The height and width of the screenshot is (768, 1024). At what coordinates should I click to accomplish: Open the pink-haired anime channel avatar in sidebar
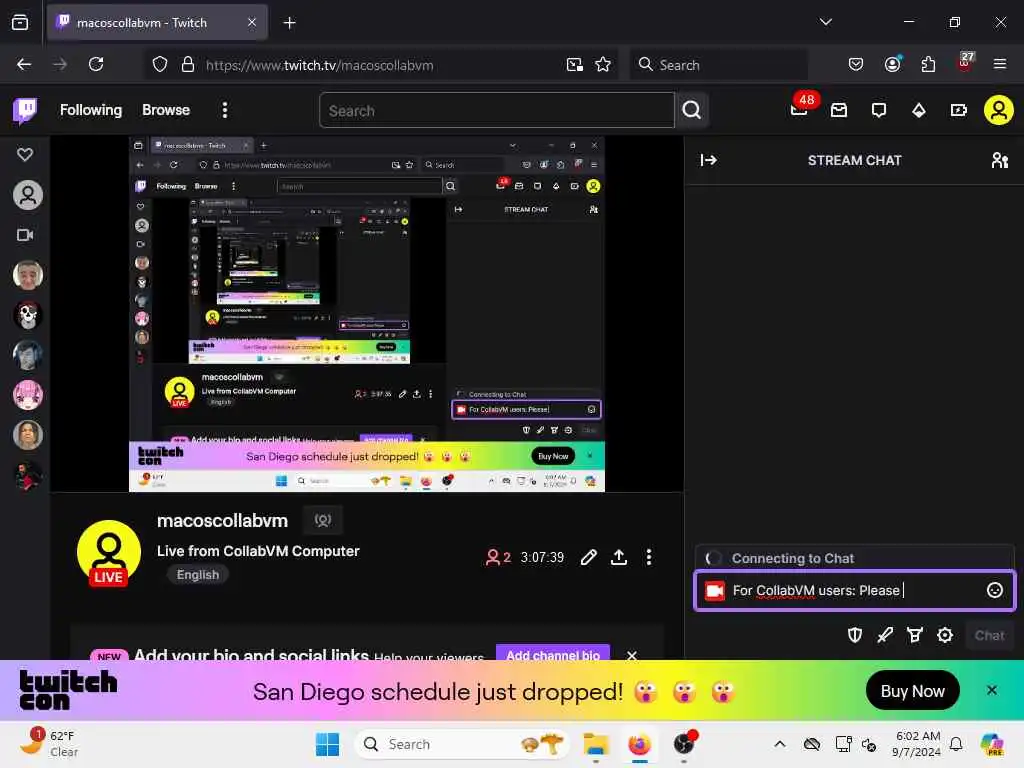click(x=27, y=395)
